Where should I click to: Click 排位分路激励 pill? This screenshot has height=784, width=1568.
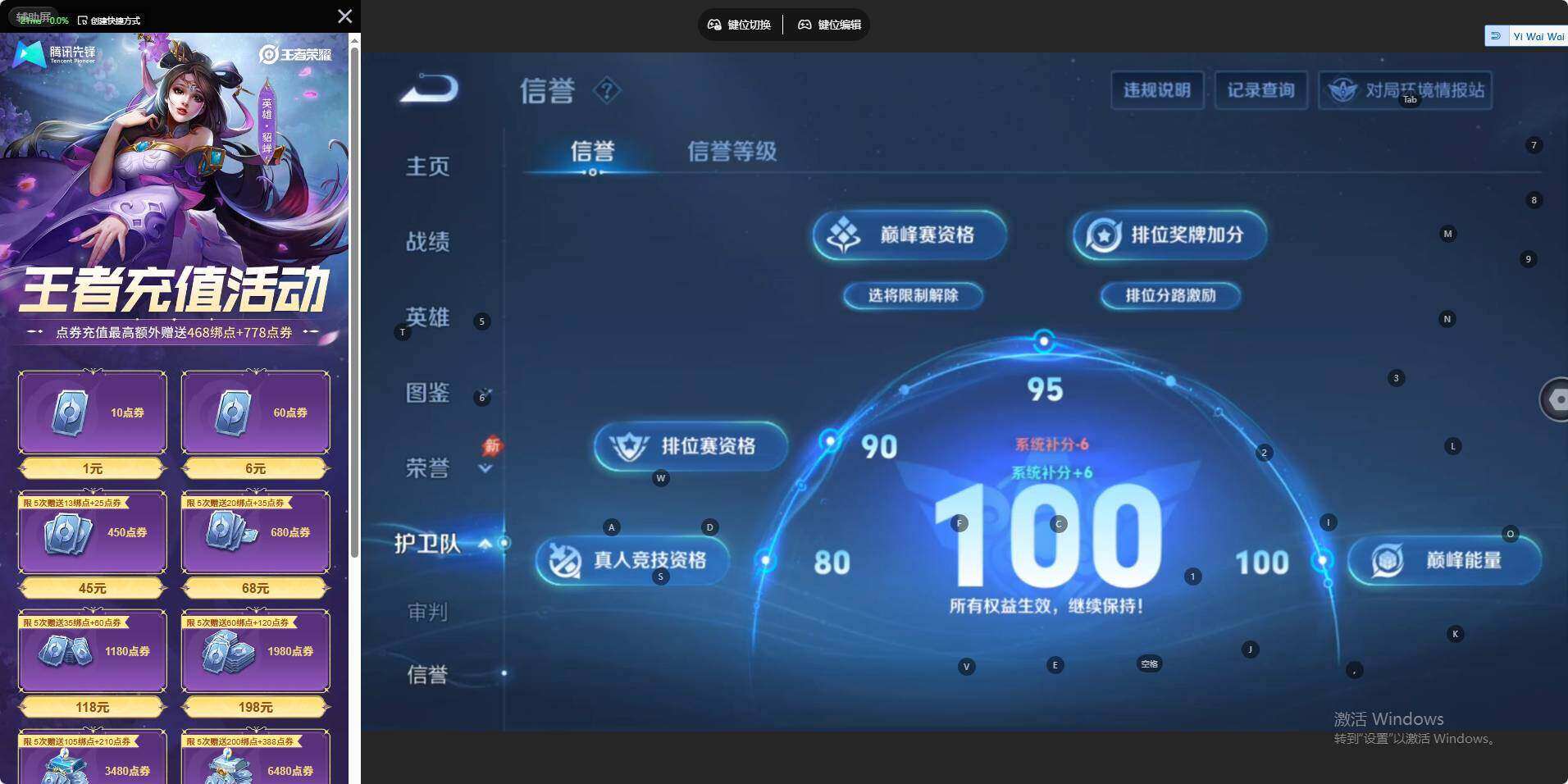[x=1170, y=295]
